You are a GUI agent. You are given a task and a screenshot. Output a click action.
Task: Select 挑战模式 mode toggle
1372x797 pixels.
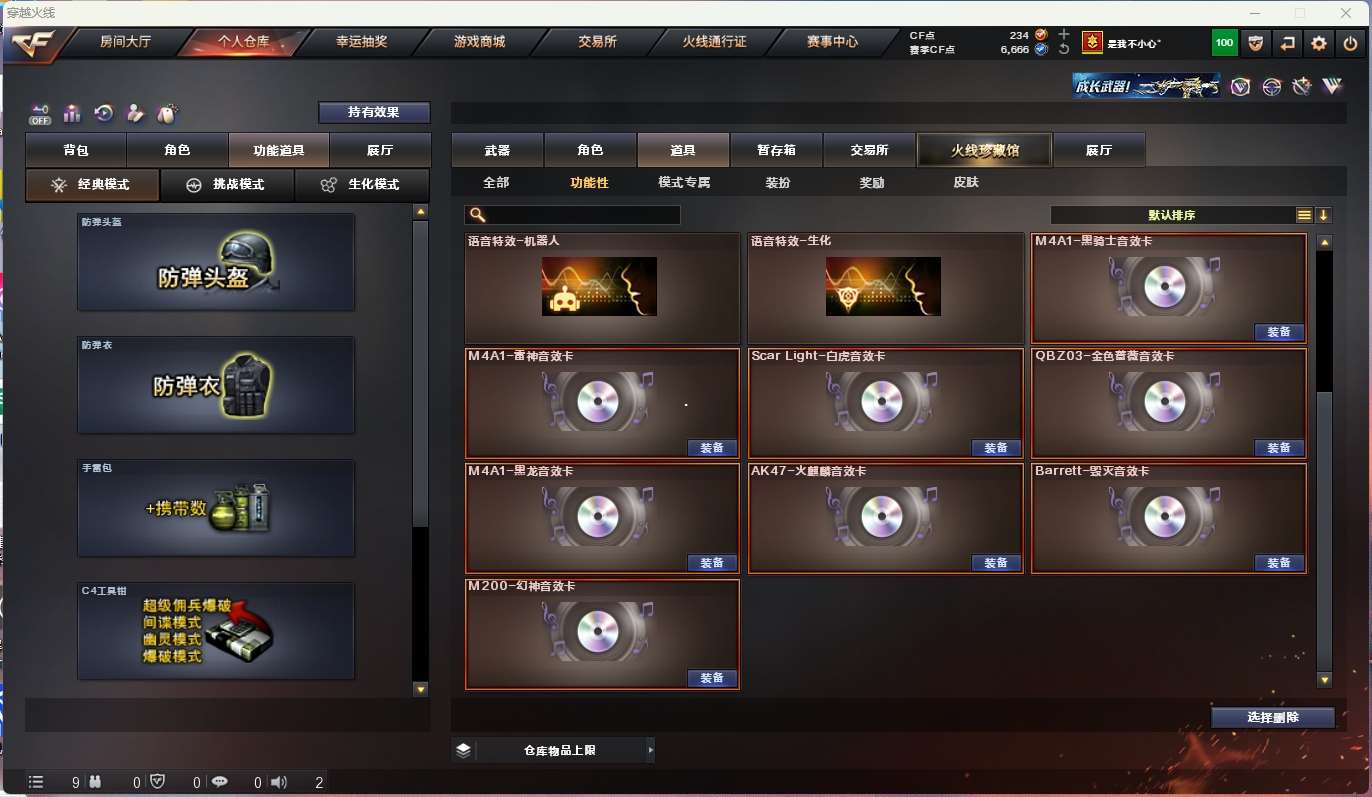click(x=227, y=185)
